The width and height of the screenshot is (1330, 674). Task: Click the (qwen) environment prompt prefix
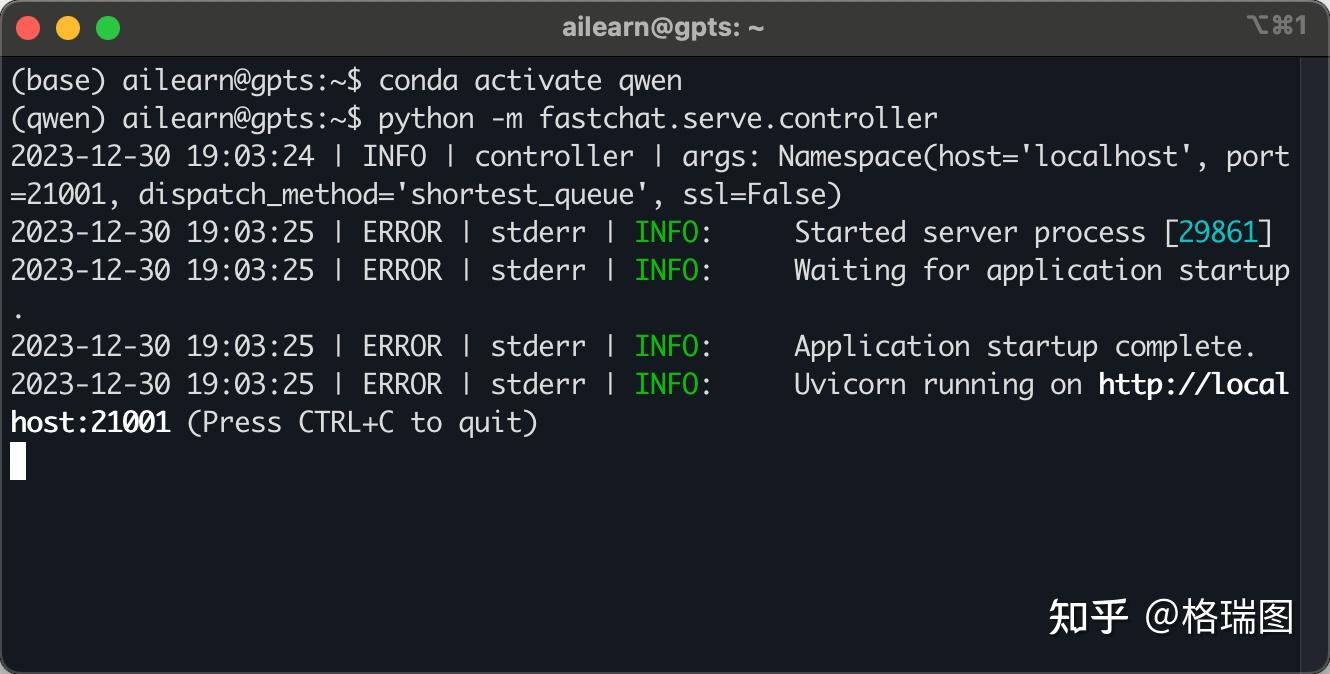pyautogui.click(x=58, y=119)
